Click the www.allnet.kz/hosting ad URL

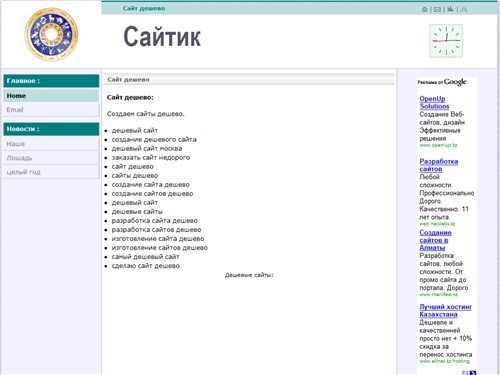444,361
